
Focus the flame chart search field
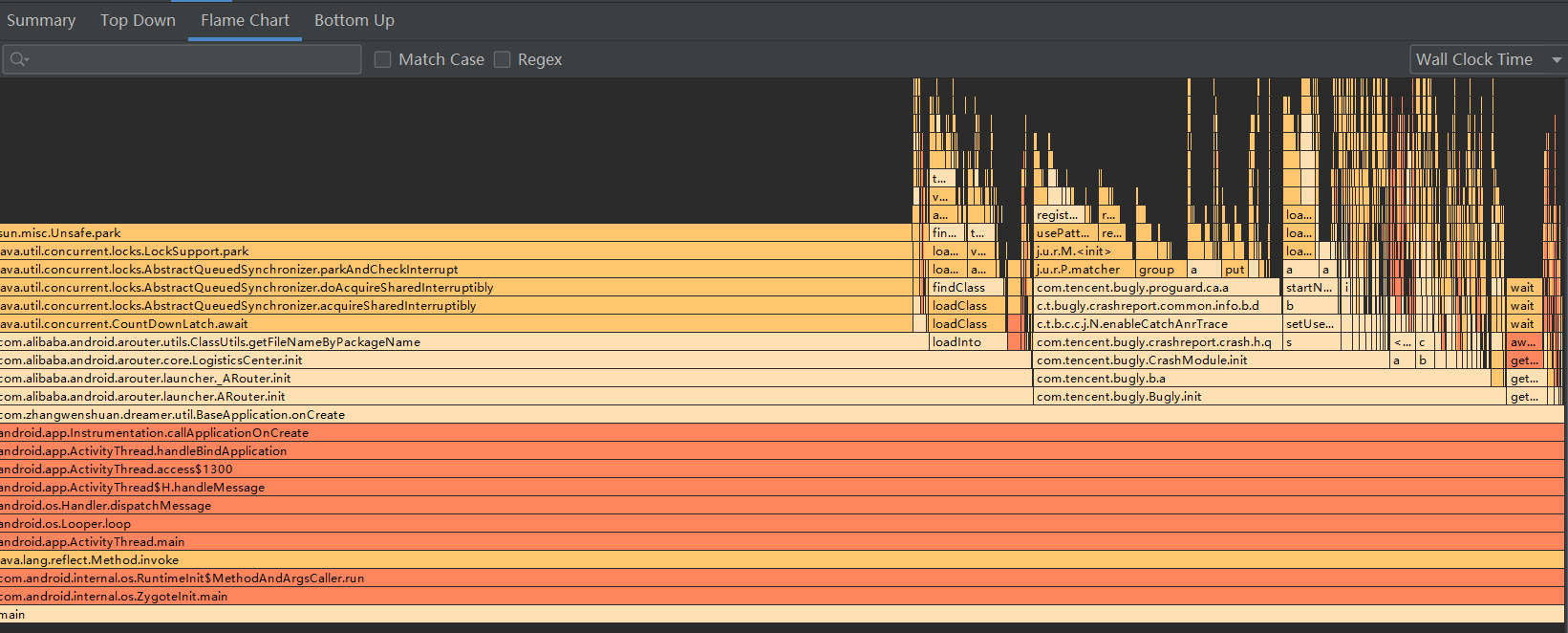tap(182, 59)
